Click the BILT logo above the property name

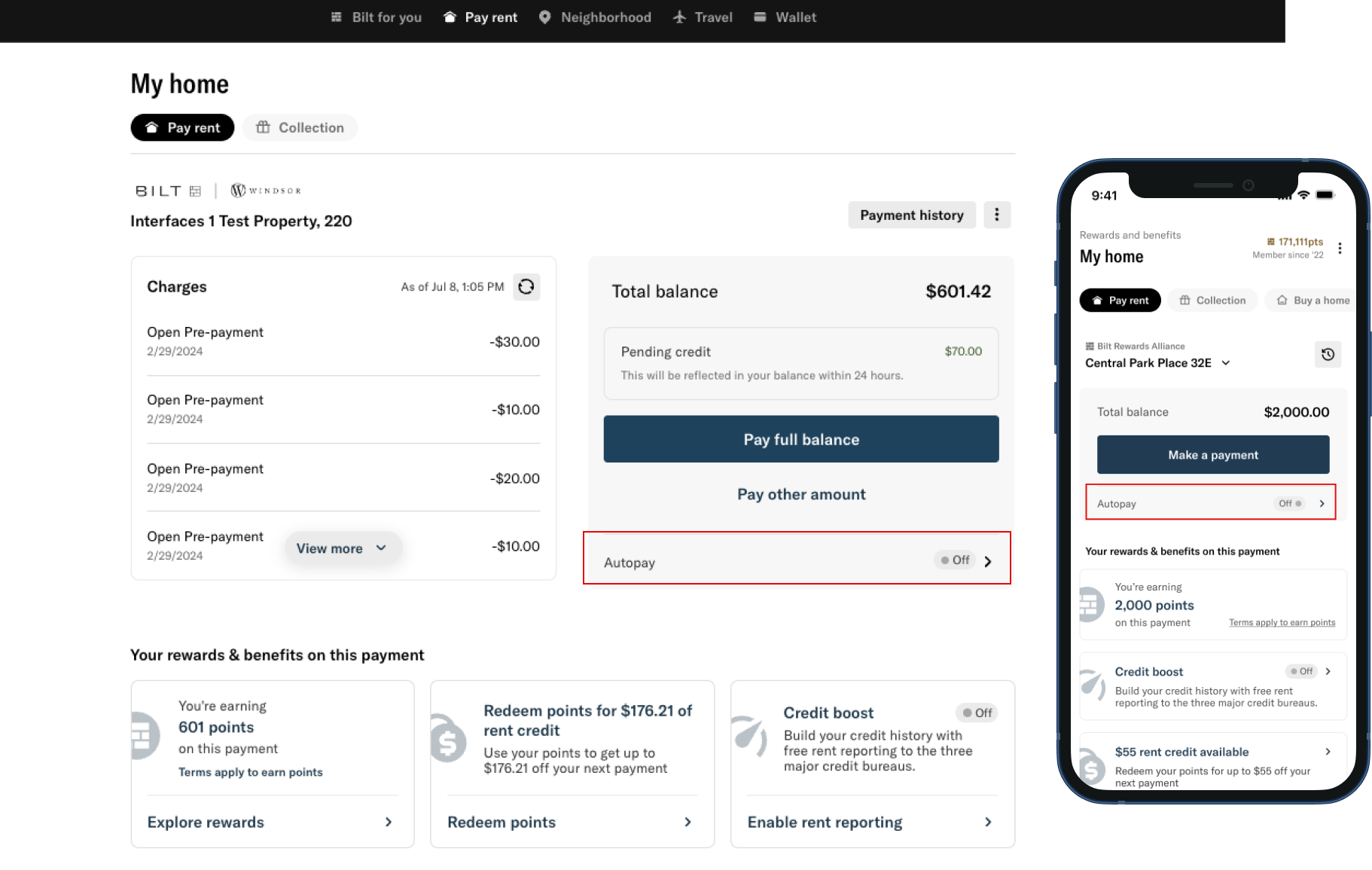(x=167, y=190)
